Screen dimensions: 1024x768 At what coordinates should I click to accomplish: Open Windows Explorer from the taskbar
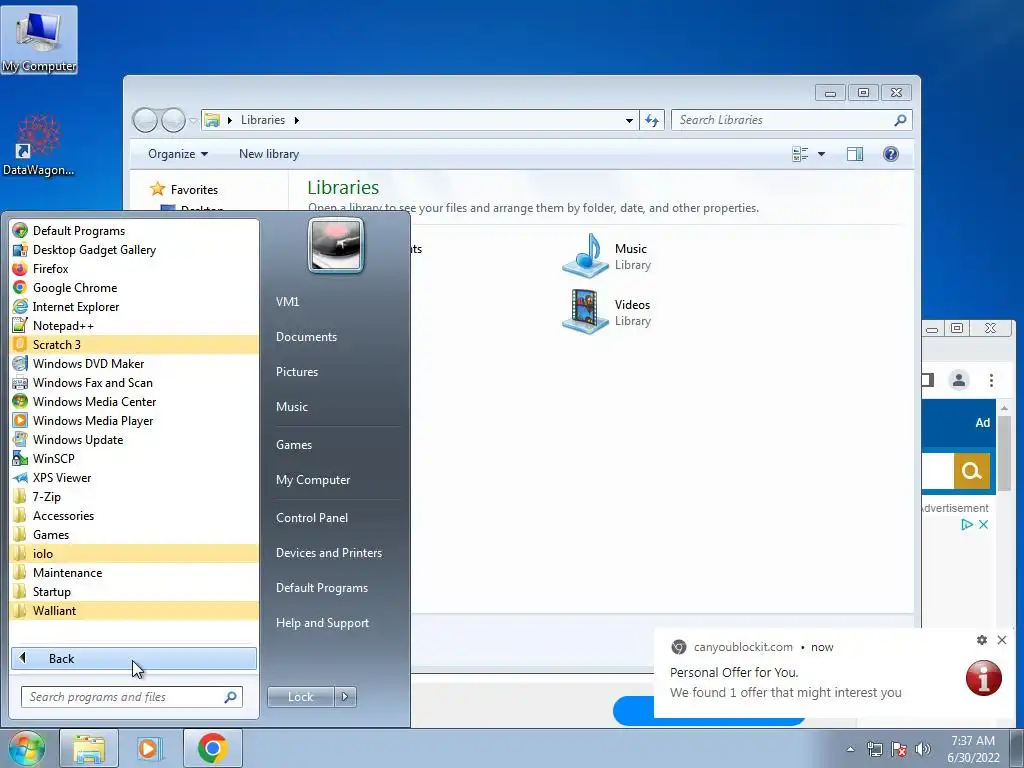(x=89, y=748)
